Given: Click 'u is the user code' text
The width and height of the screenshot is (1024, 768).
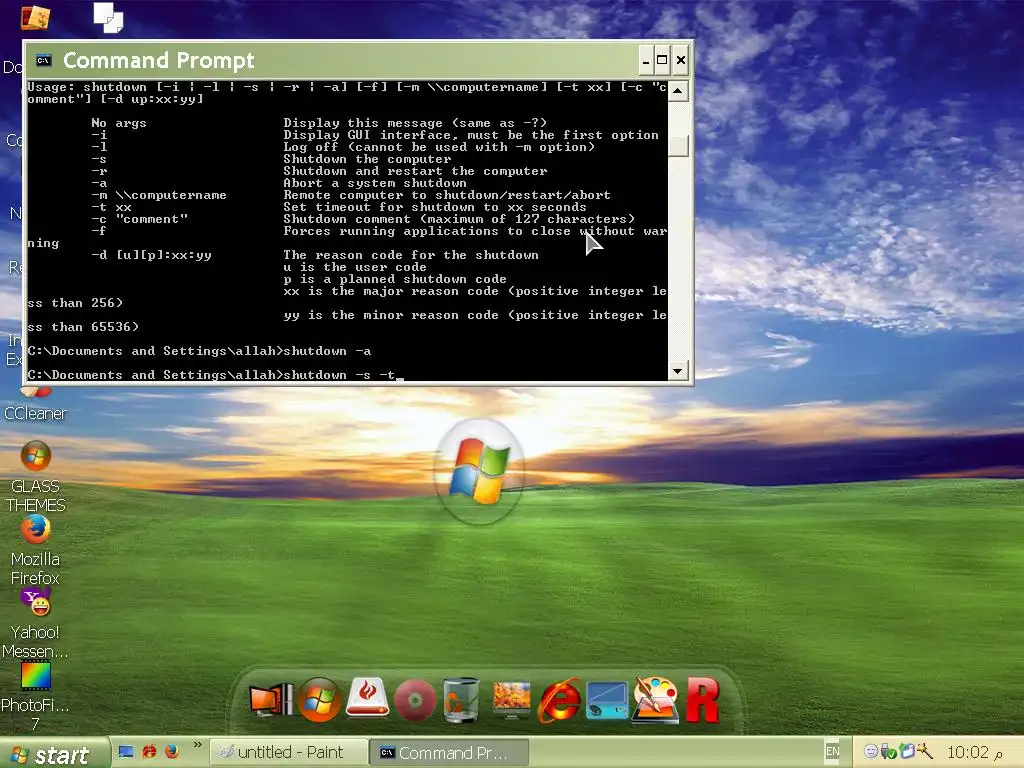Looking at the screenshot, I should [355, 267].
